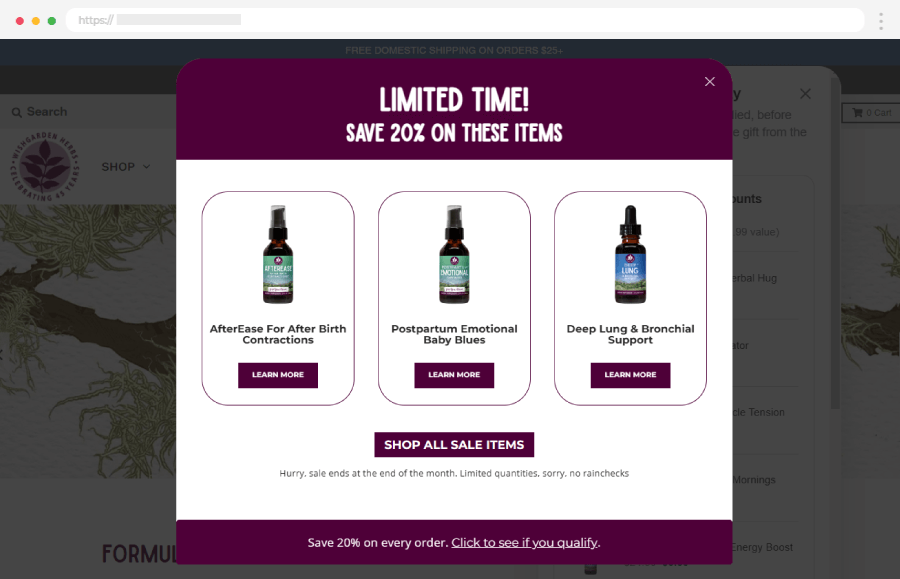Close the side panel behind the popup
The height and width of the screenshot is (579, 900).
click(805, 94)
